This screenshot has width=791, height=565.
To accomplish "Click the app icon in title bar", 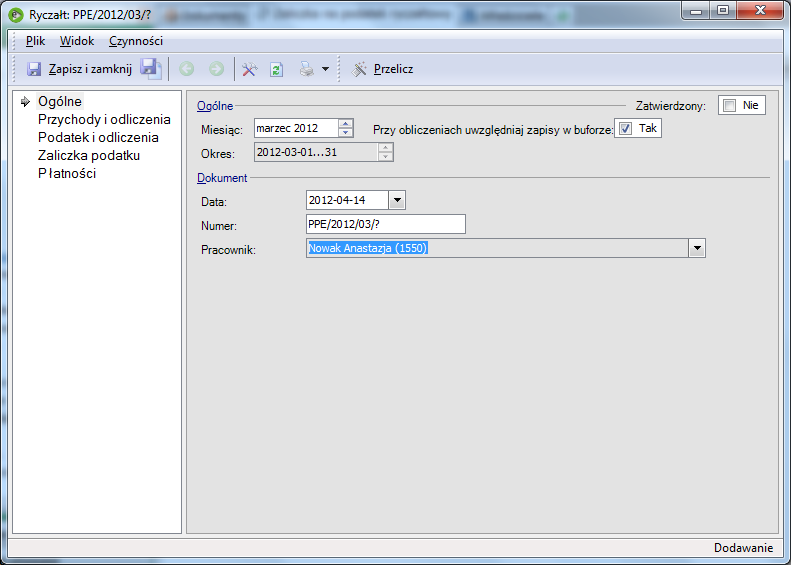I will coord(16,14).
